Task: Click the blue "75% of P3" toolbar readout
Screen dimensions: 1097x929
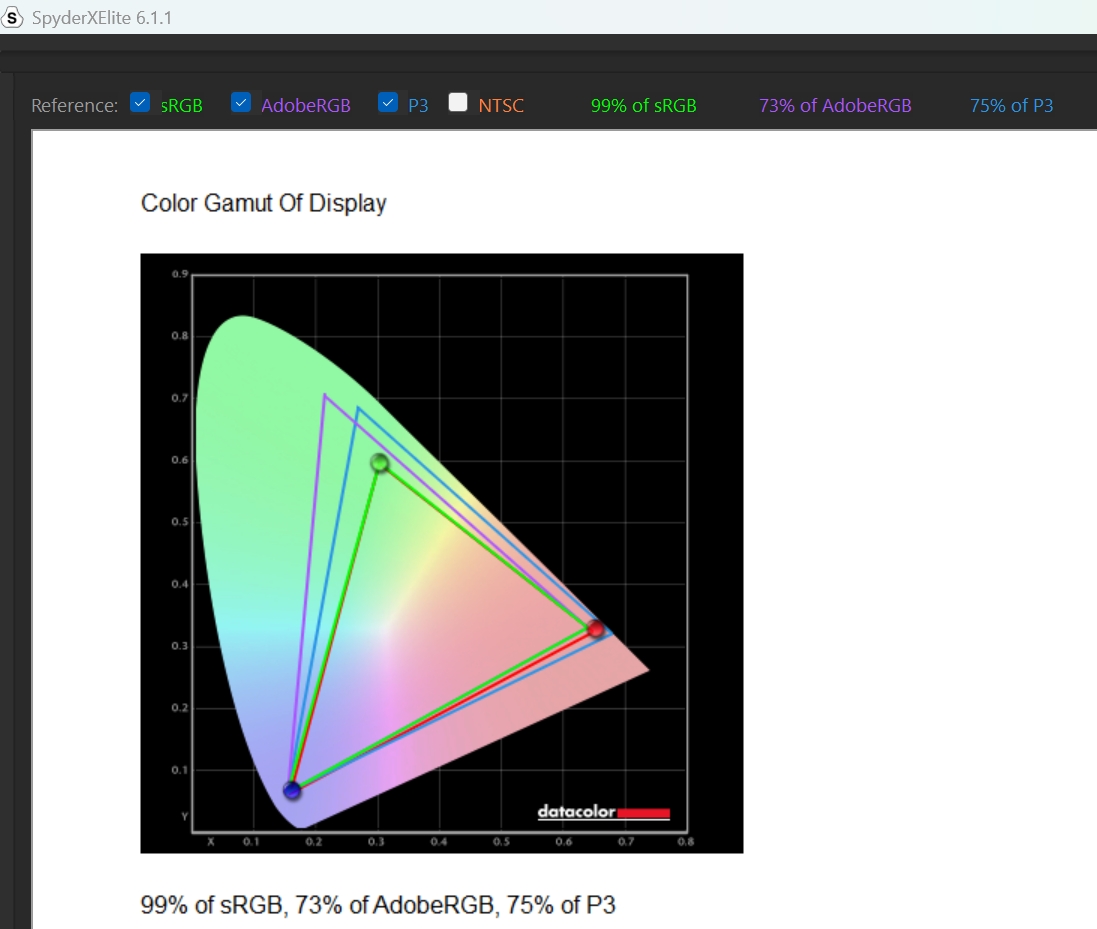Action: 1011,105
